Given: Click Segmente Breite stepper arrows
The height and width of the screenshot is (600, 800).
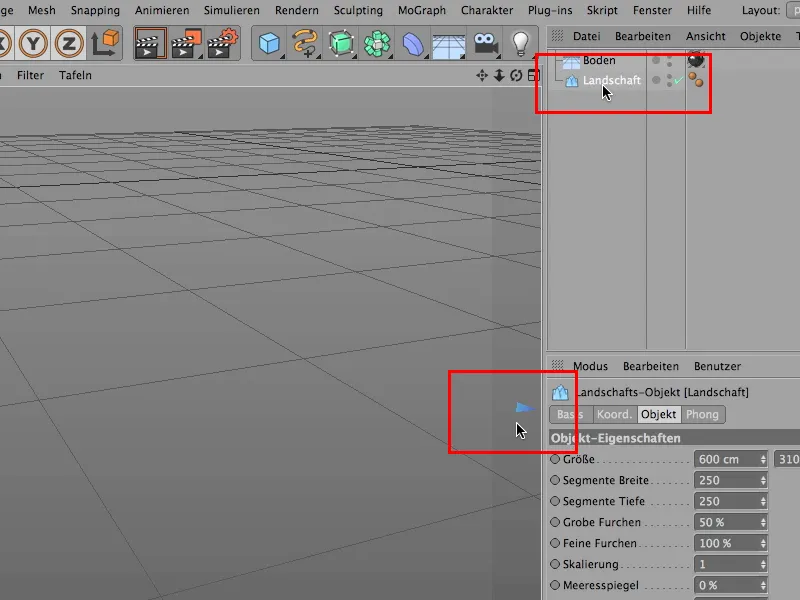Looking at the screenshot, I should [x=763, y=480].
